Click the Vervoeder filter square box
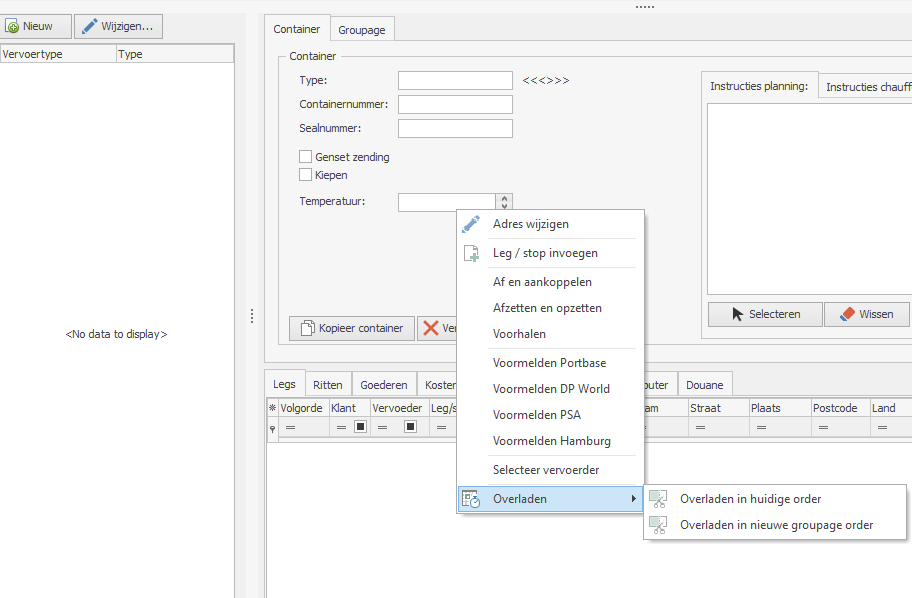The image size is (912, 598). [411, 427]
